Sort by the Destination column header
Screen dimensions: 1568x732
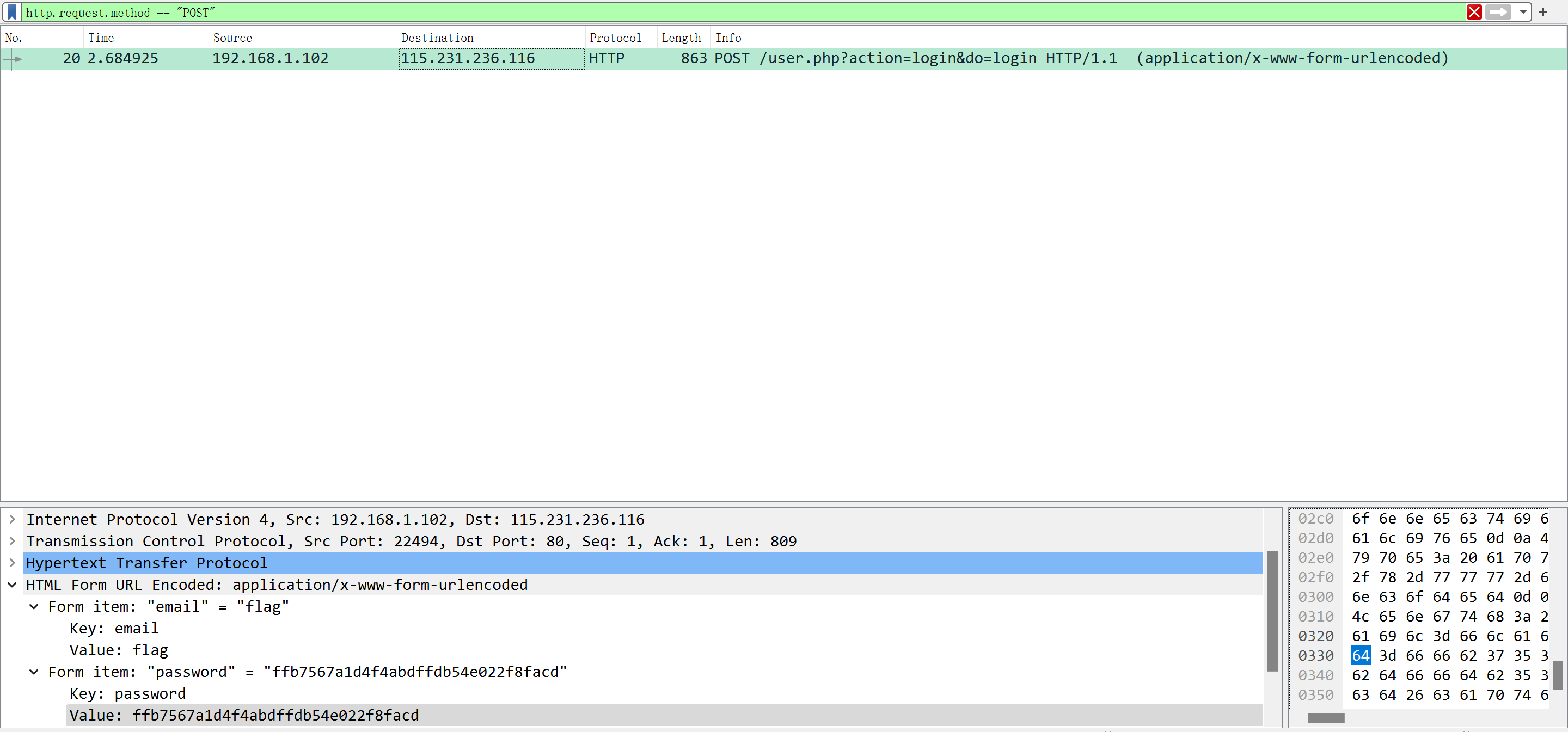pyautogui.click(x=491, y=38)
